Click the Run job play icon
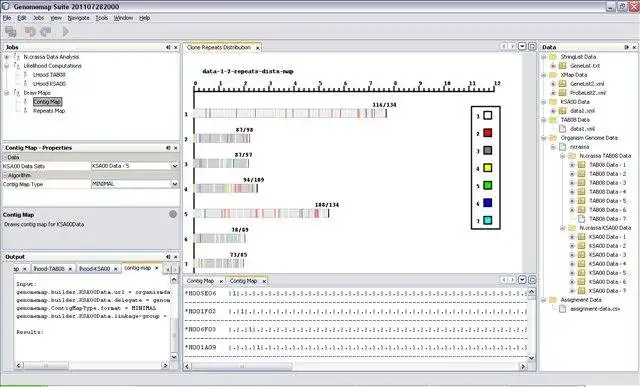Screen dimensions: 640x387 point(65,31)
